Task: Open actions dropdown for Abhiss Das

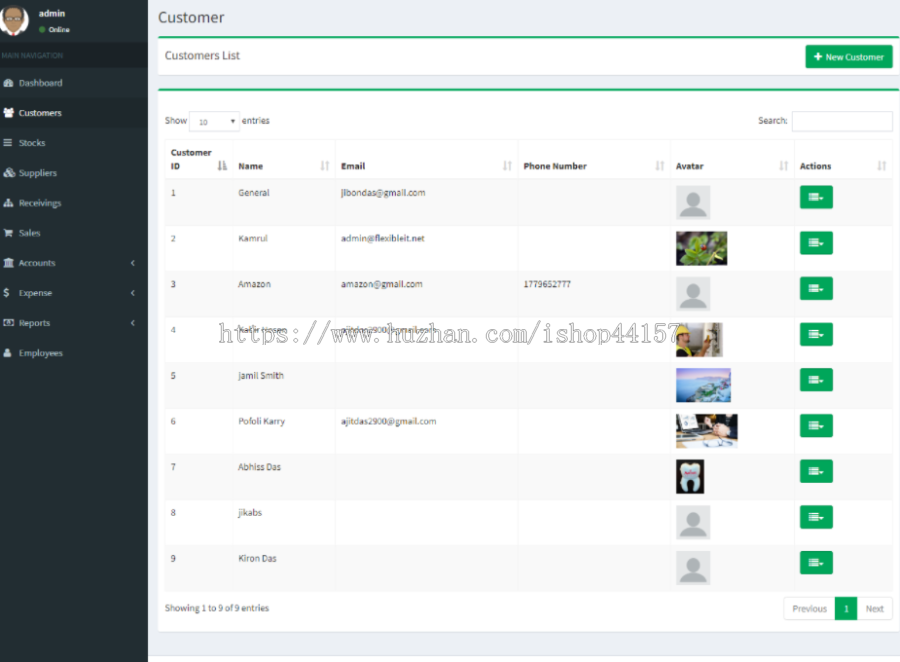Action: coord(816,471)
